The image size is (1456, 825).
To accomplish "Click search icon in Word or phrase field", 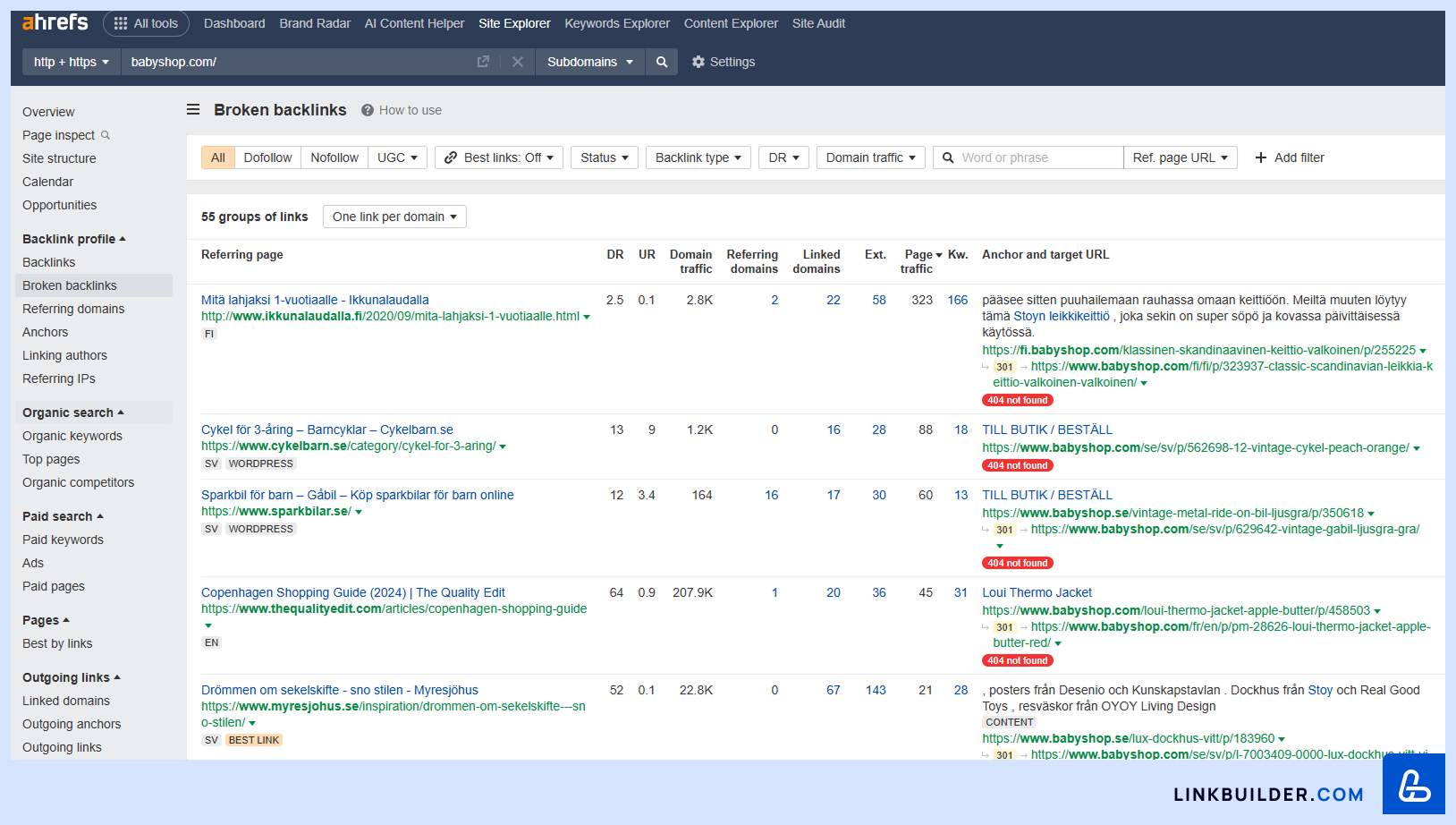I will tap(948, 157).
